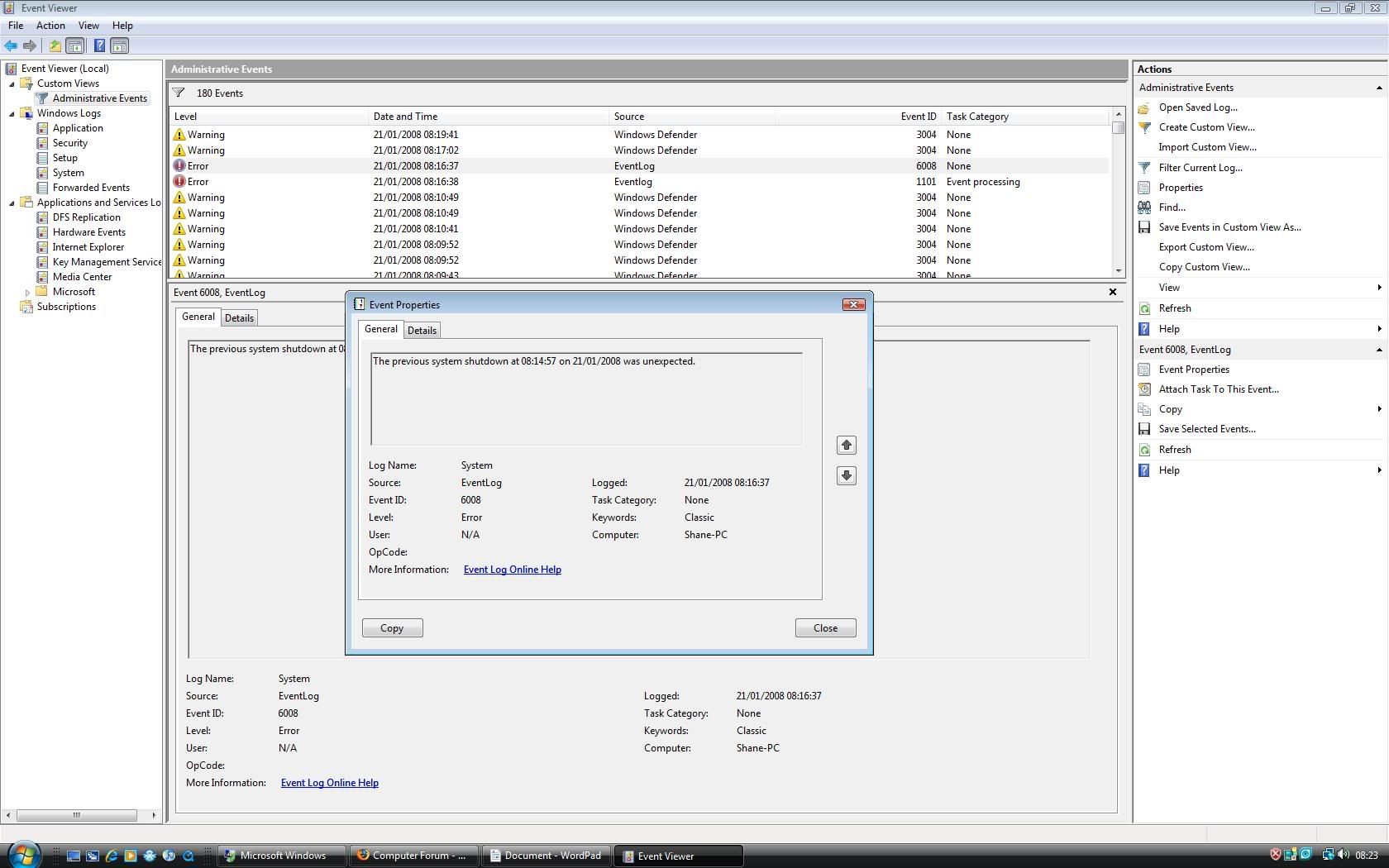Click the Up one level folder icon
The image size is (1389, 868).
click(55, 46)
